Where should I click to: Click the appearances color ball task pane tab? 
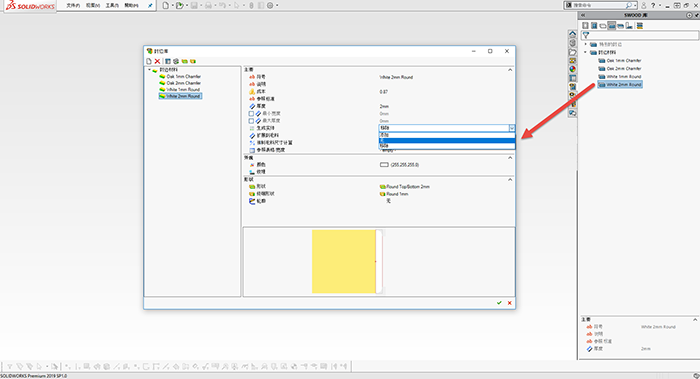[x=572, y=69]
